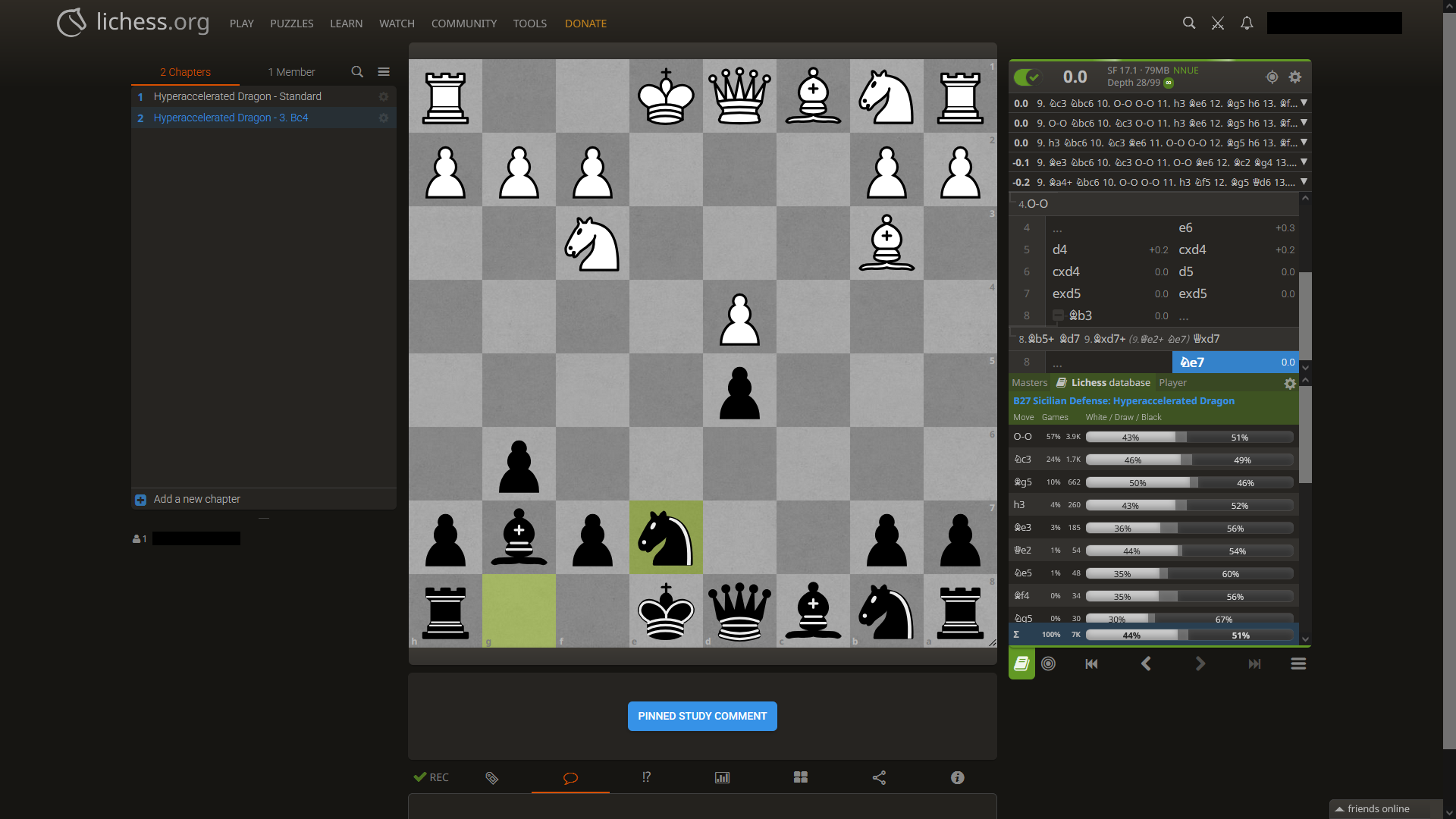
Task: Open the chapter tags icon
Action: point(492,777)
